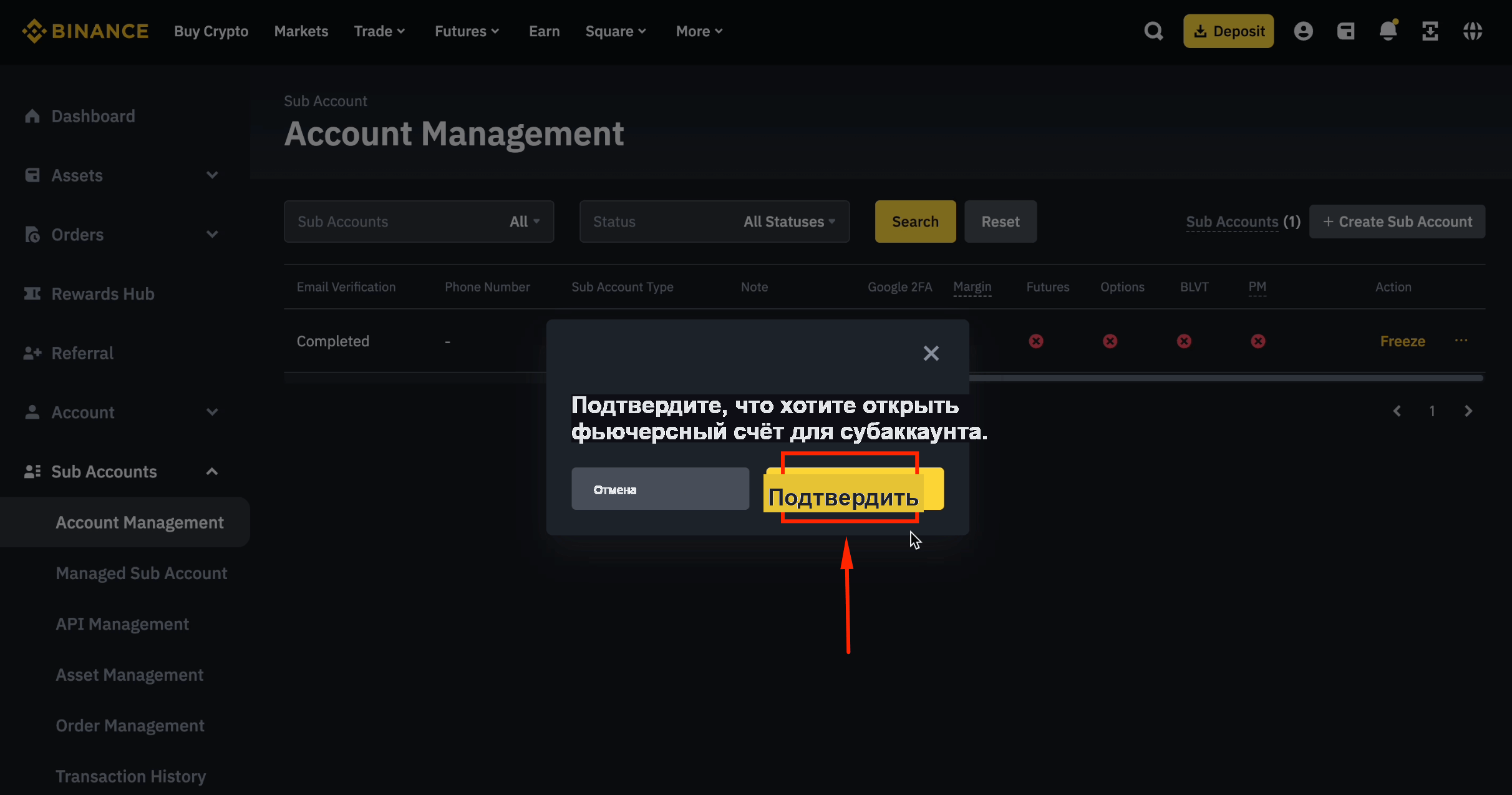1512x795 pixels.
Task: Click the Sub Accounts sidebar icon
Action: (x=32, y=472)
